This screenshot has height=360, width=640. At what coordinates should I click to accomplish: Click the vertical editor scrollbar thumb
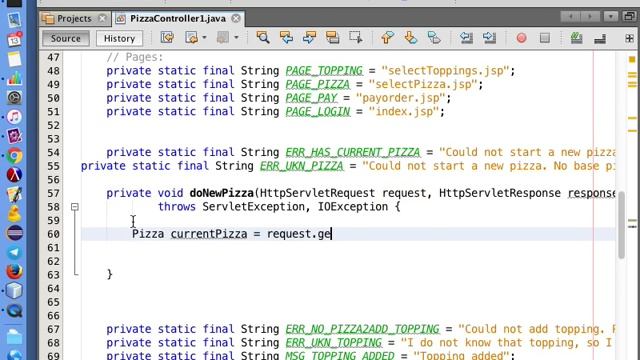click(x=621, y=225)
